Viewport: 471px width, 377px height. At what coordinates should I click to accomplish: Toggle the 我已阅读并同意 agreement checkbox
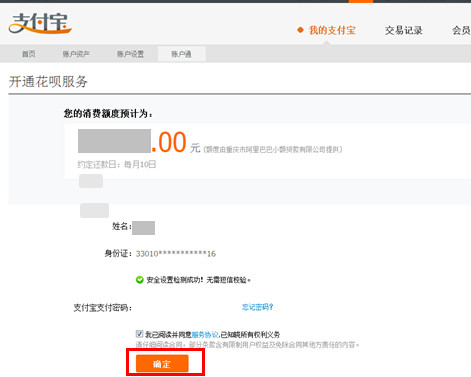click(x=139, y=334)
